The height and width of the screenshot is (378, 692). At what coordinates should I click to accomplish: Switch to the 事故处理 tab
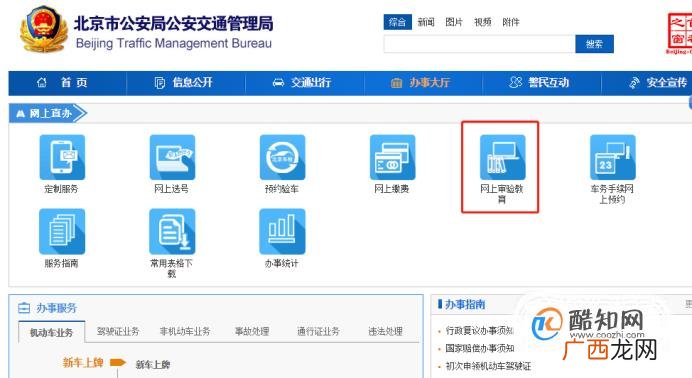252,331
